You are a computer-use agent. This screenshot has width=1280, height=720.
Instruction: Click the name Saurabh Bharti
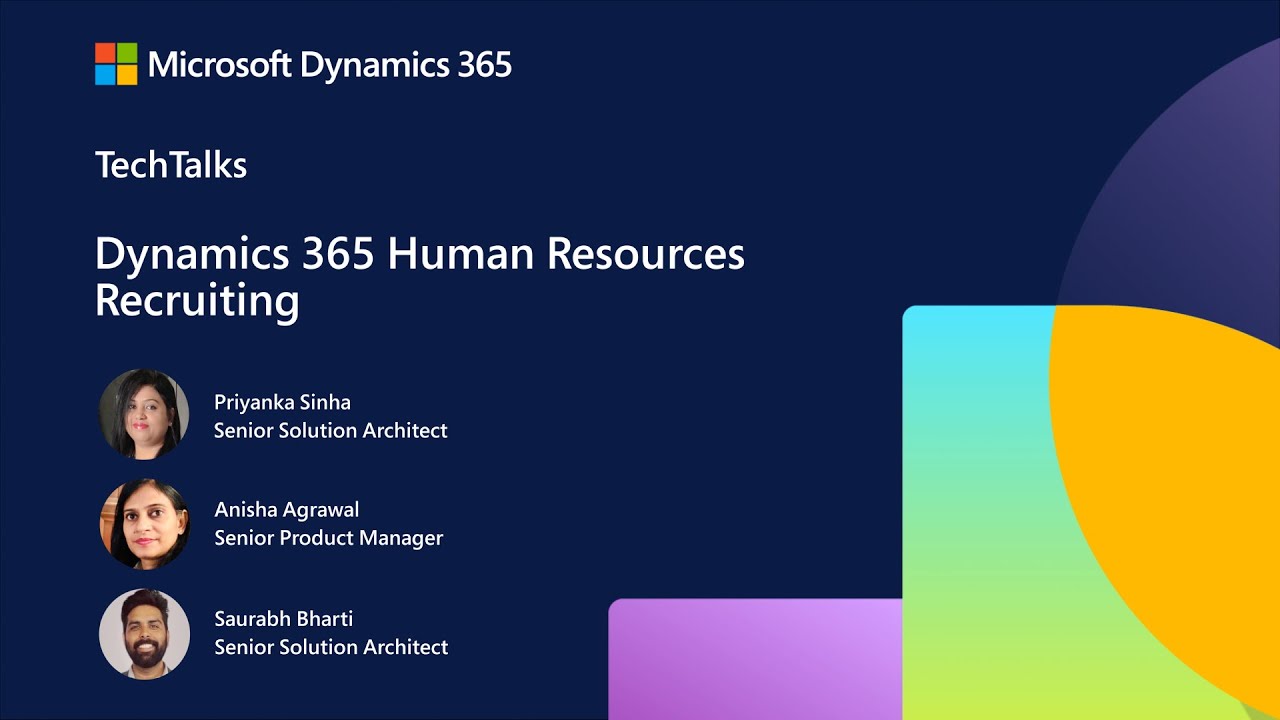click(283, 619)
